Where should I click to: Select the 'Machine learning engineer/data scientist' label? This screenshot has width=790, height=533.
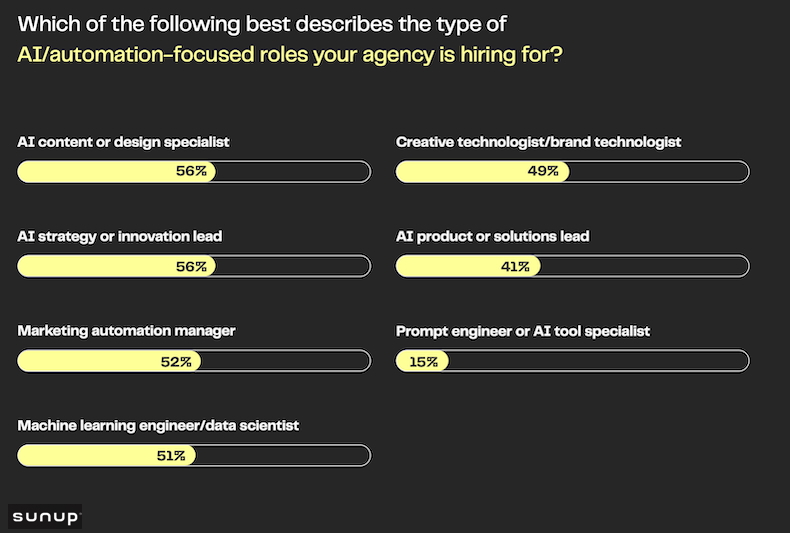158,426
